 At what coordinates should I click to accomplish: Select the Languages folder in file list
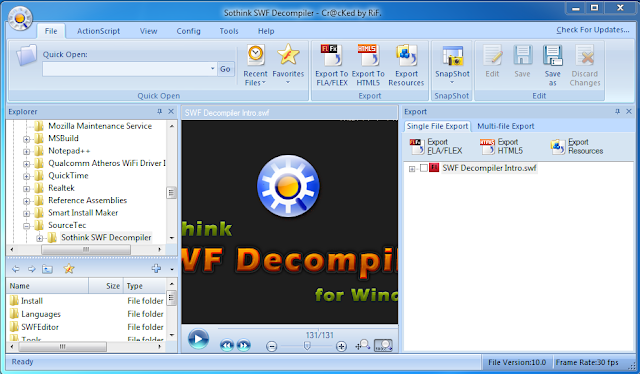(35, 314)
